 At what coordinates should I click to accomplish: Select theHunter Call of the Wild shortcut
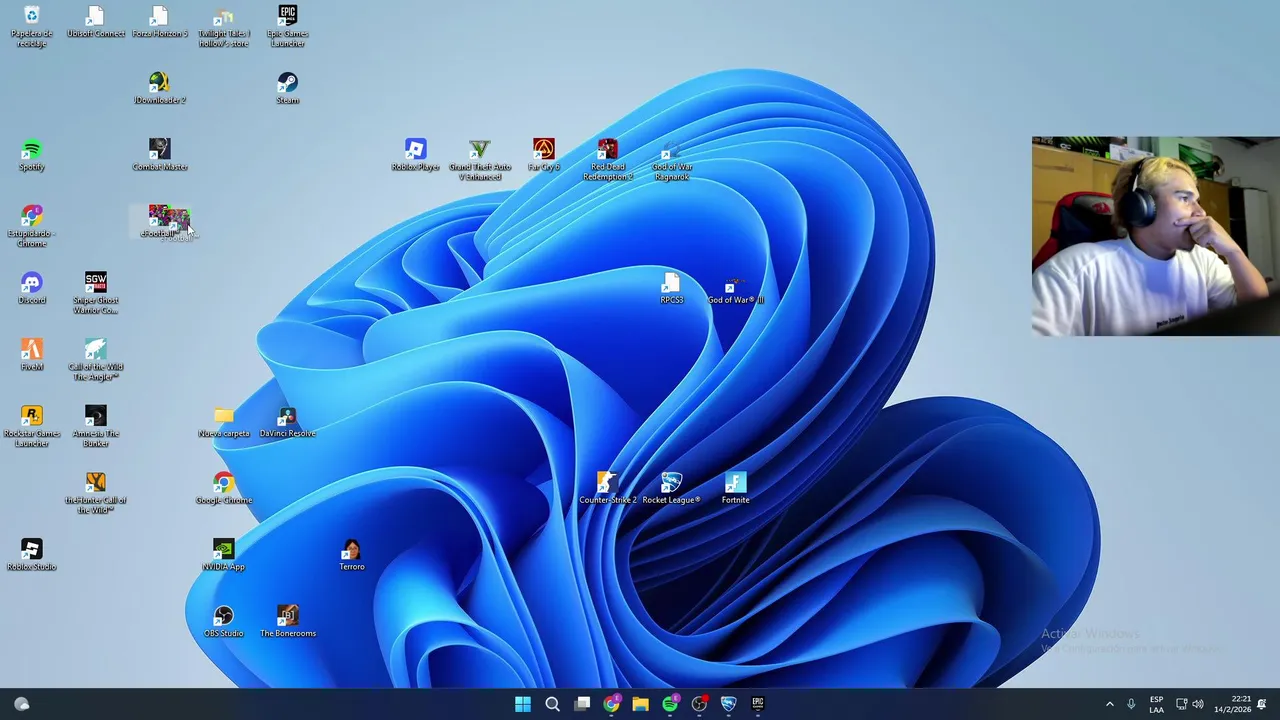click(95, 493)
